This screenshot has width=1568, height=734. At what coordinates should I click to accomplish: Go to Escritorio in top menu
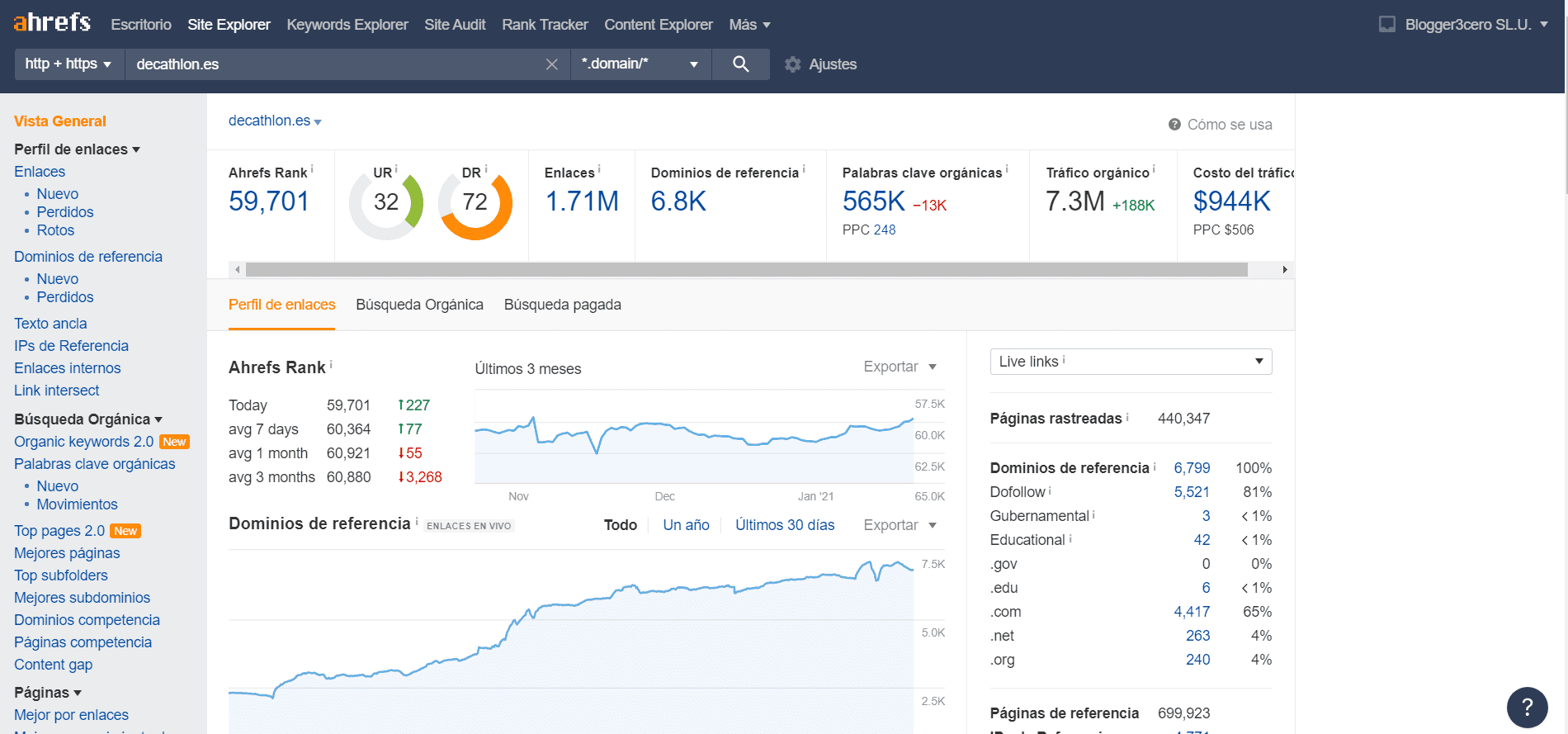(141, 25)
